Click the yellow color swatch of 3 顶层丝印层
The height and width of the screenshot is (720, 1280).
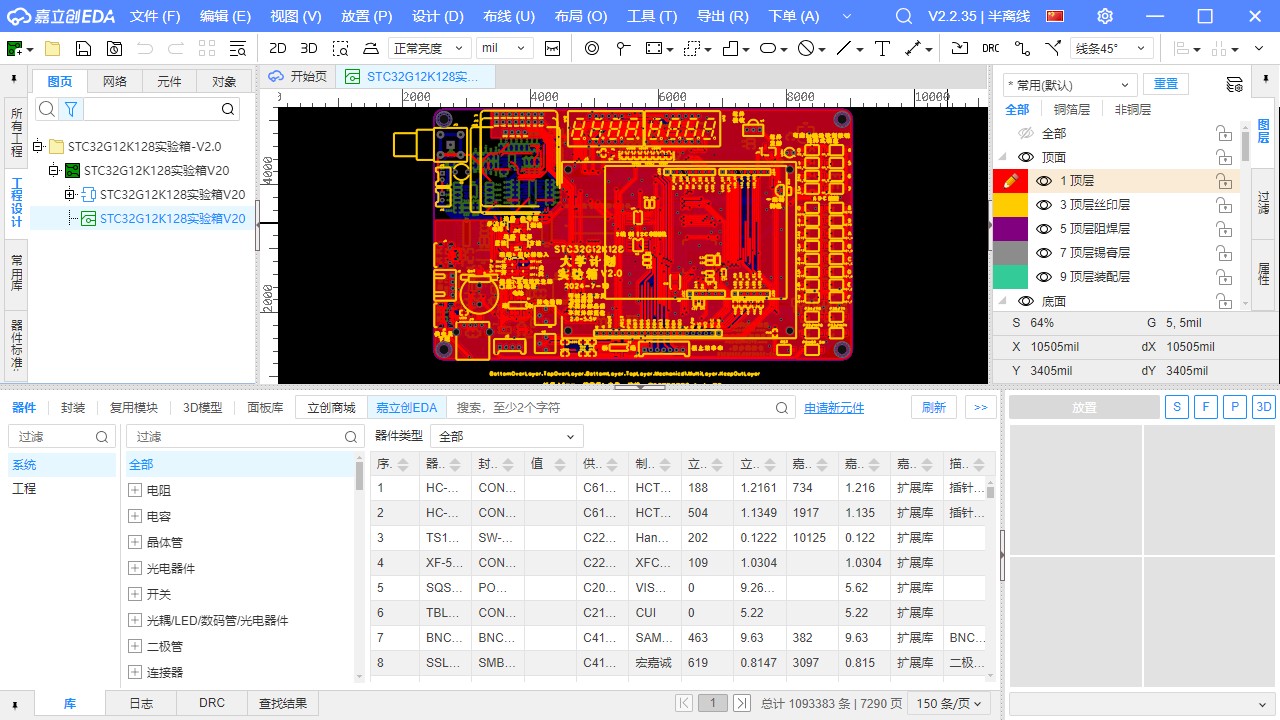pyautogui.click(x=1010, y=205)
